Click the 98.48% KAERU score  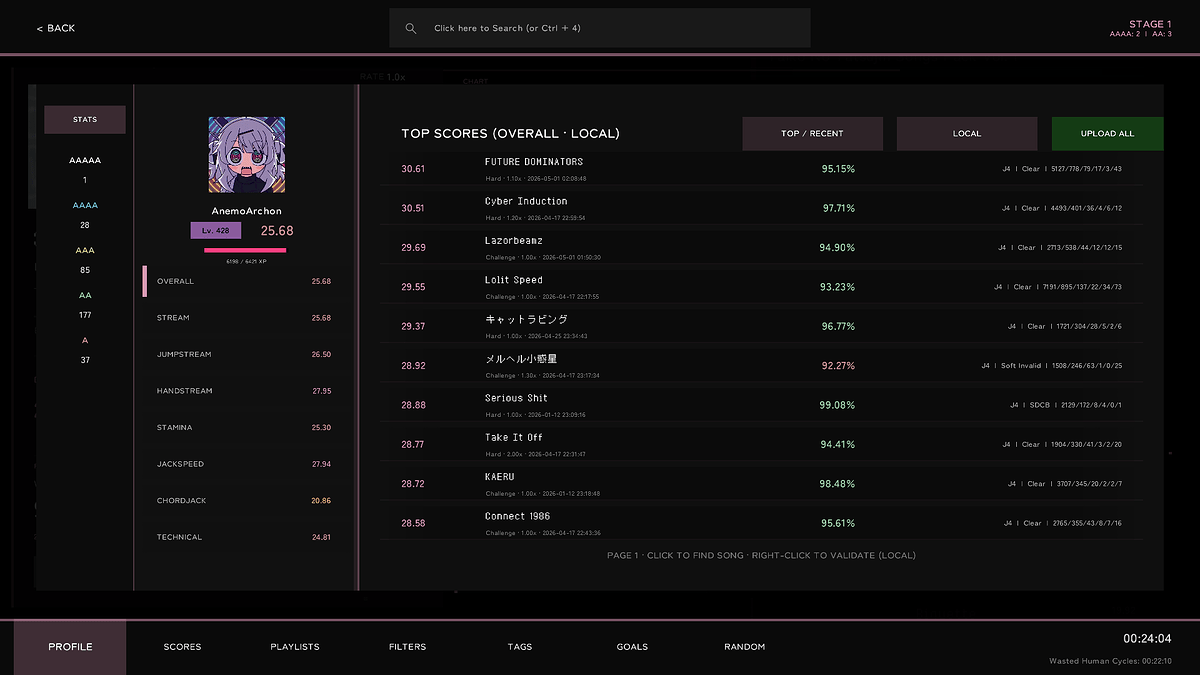click(838, 484)
